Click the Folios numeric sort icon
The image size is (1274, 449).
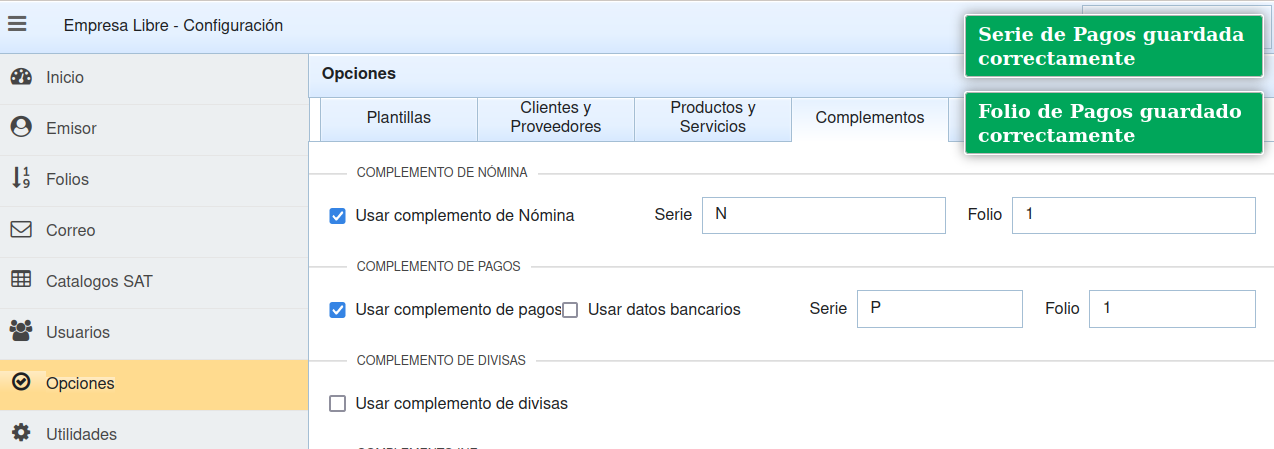pyautogui.click(x=21, y=179)
